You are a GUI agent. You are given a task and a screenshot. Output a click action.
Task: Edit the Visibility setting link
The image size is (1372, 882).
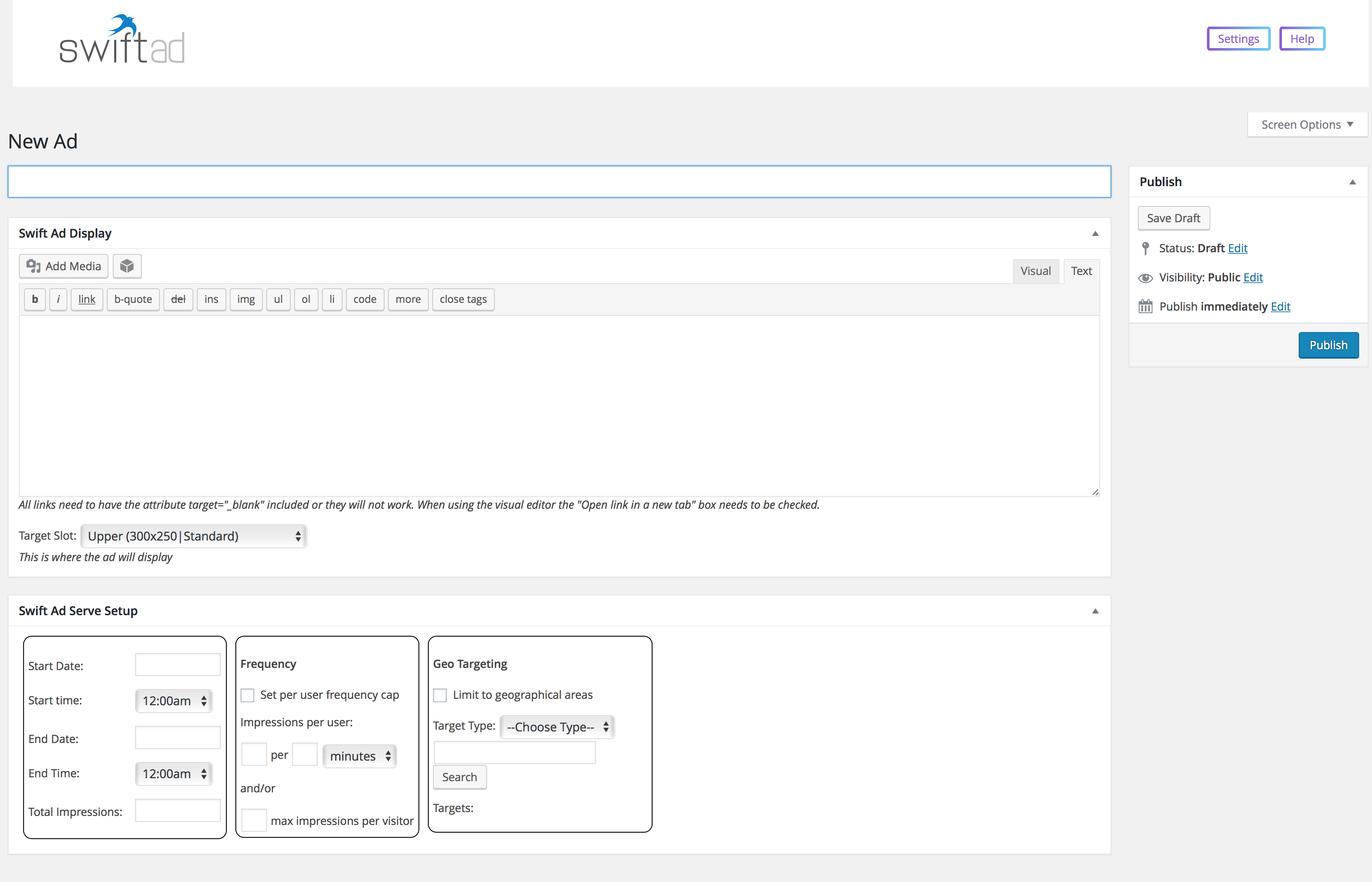tap(1253, 278)
